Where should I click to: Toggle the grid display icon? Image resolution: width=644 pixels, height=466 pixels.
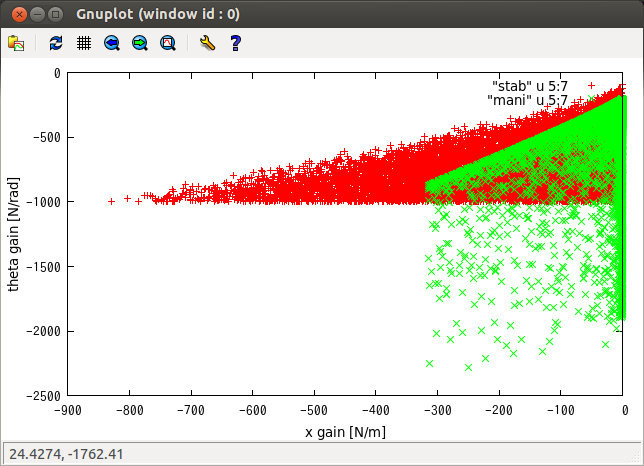click(x=84, y=43)
